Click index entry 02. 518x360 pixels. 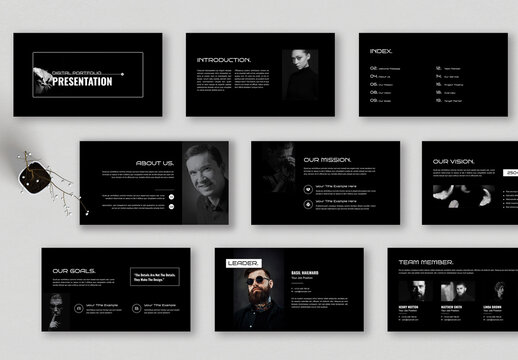[385, 68]
